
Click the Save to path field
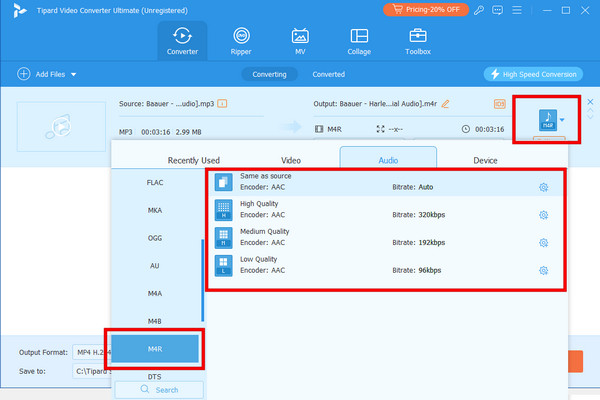pos(92,371)
